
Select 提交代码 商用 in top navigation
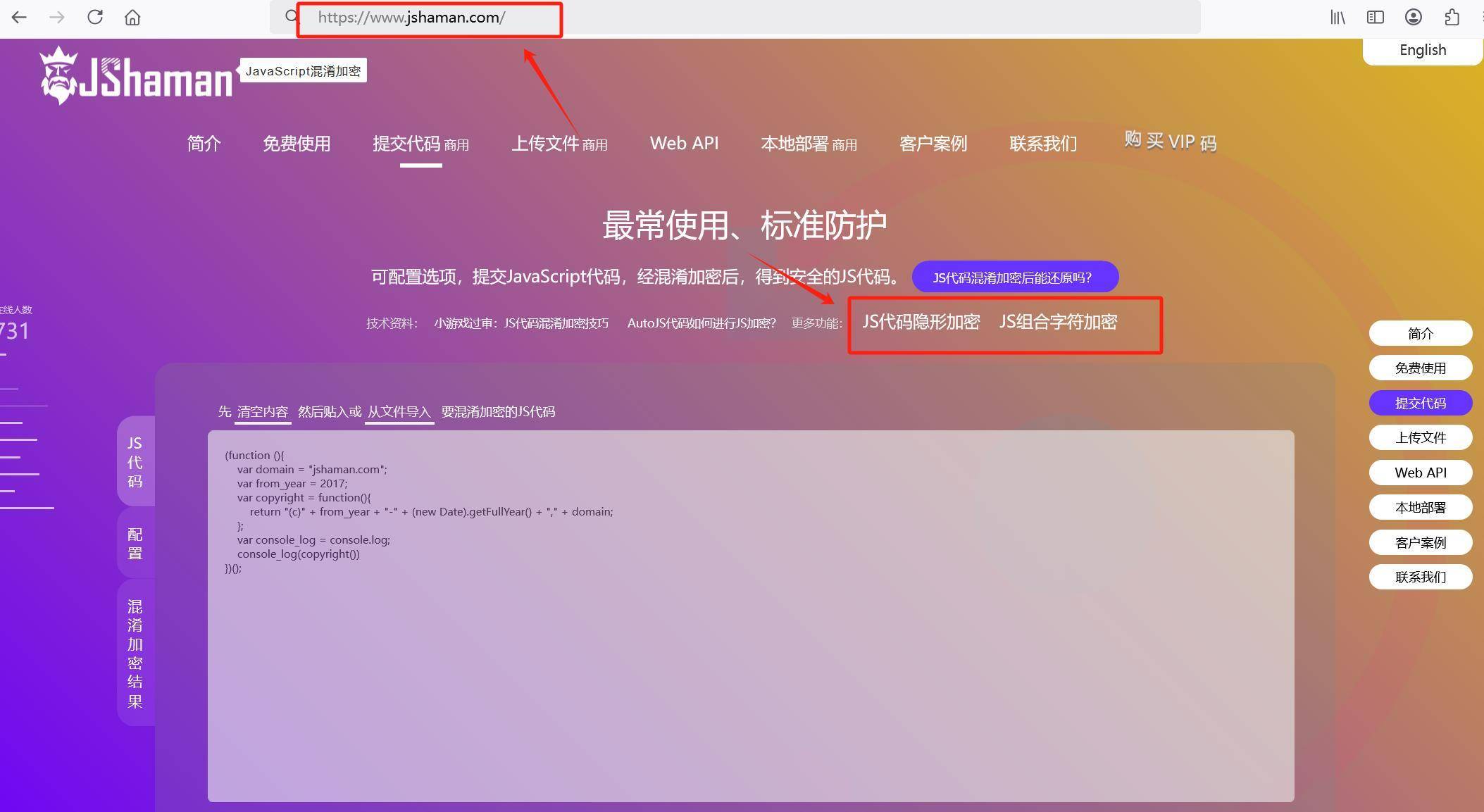click(x=420, y=144)
